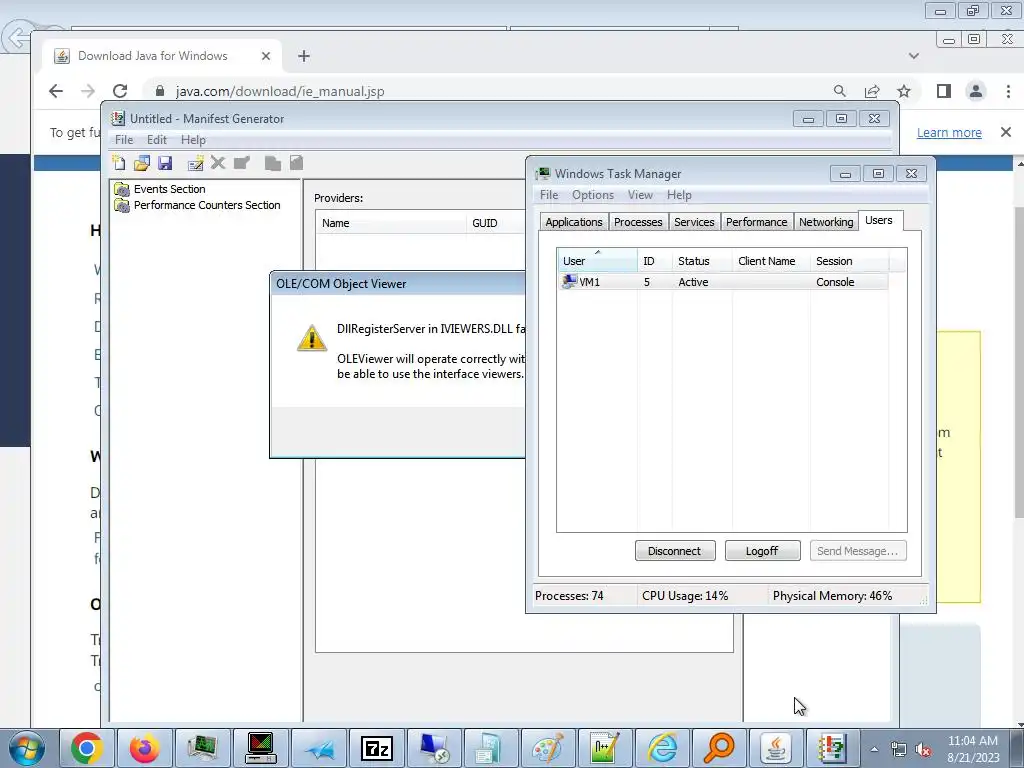Click the Chrome back arrow
The width and height of the screenshot is (1024, 768).
pos(56,91)
